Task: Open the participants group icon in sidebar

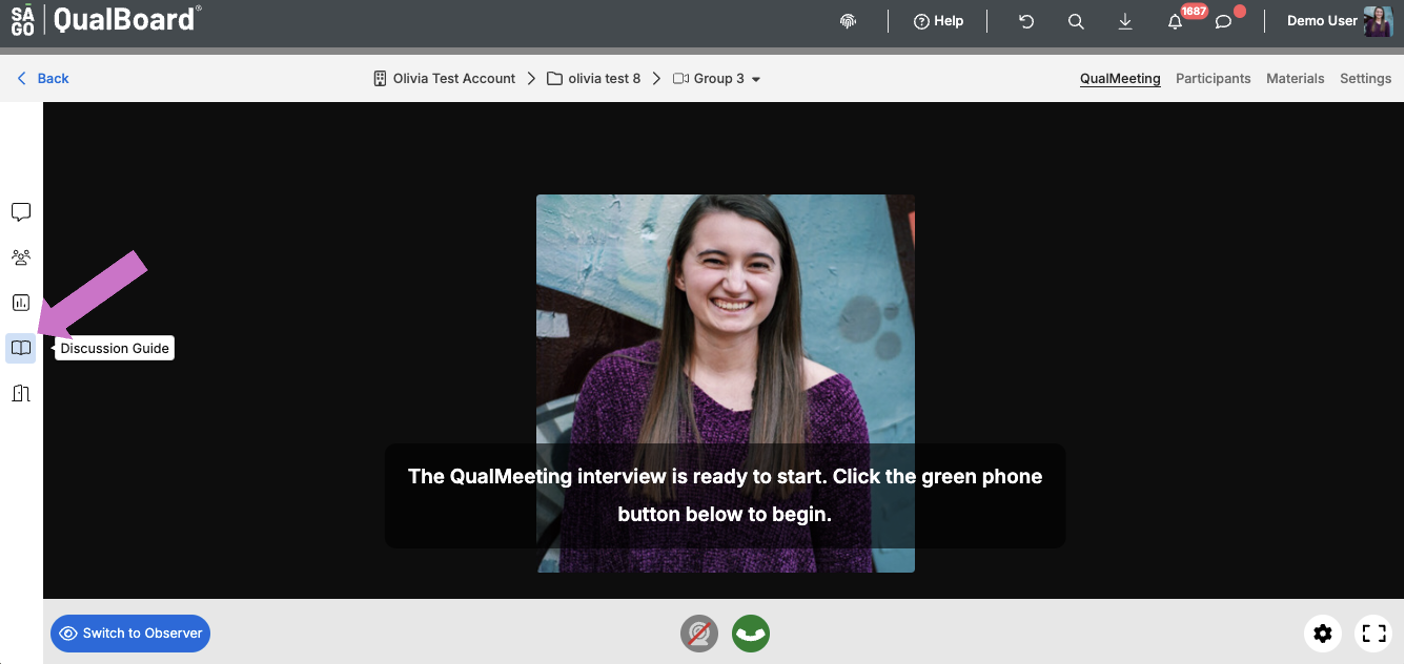Action: (x=21, y=257)
